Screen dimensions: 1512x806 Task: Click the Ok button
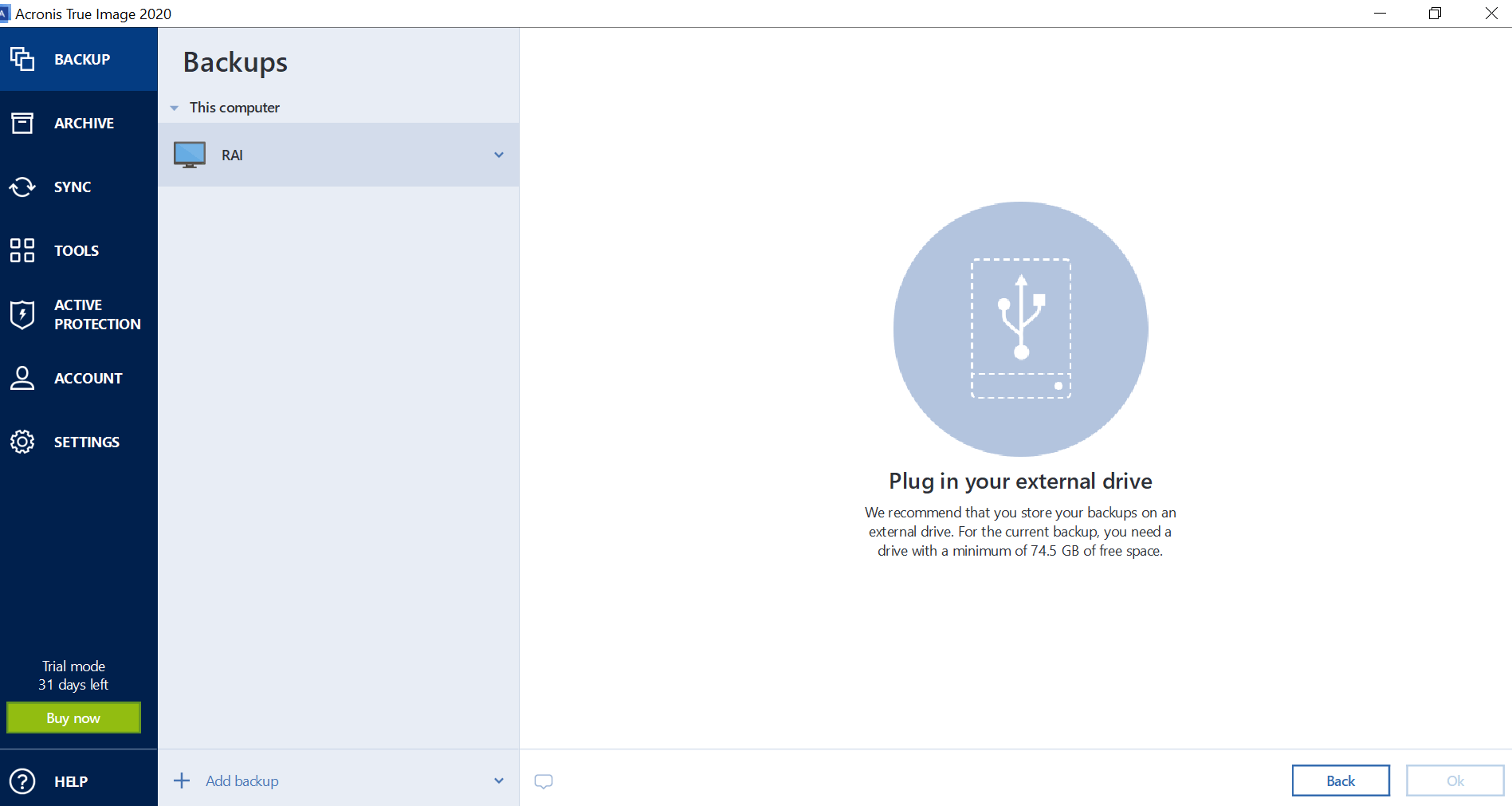1455,780
